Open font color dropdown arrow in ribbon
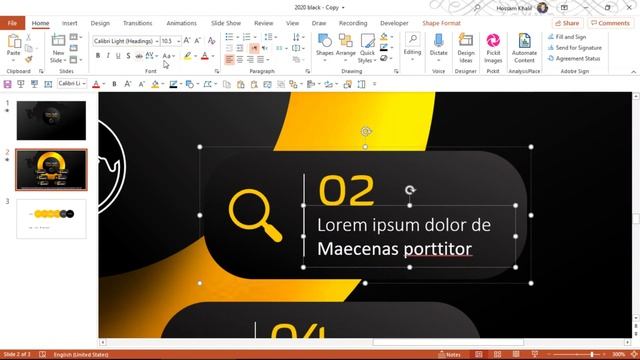Viewport: 640px width, 360px height. 213,56
